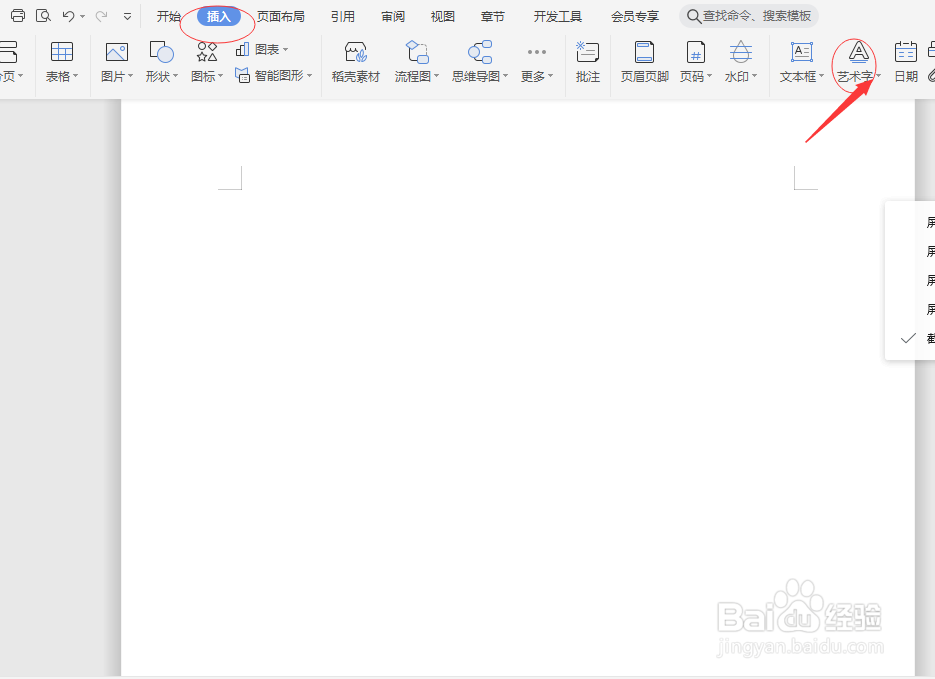The height and width of the screenshot is (679, 935).
Task: Click the 文本框 text box icon
Action: pyautogui.click(x=801, y=52)
